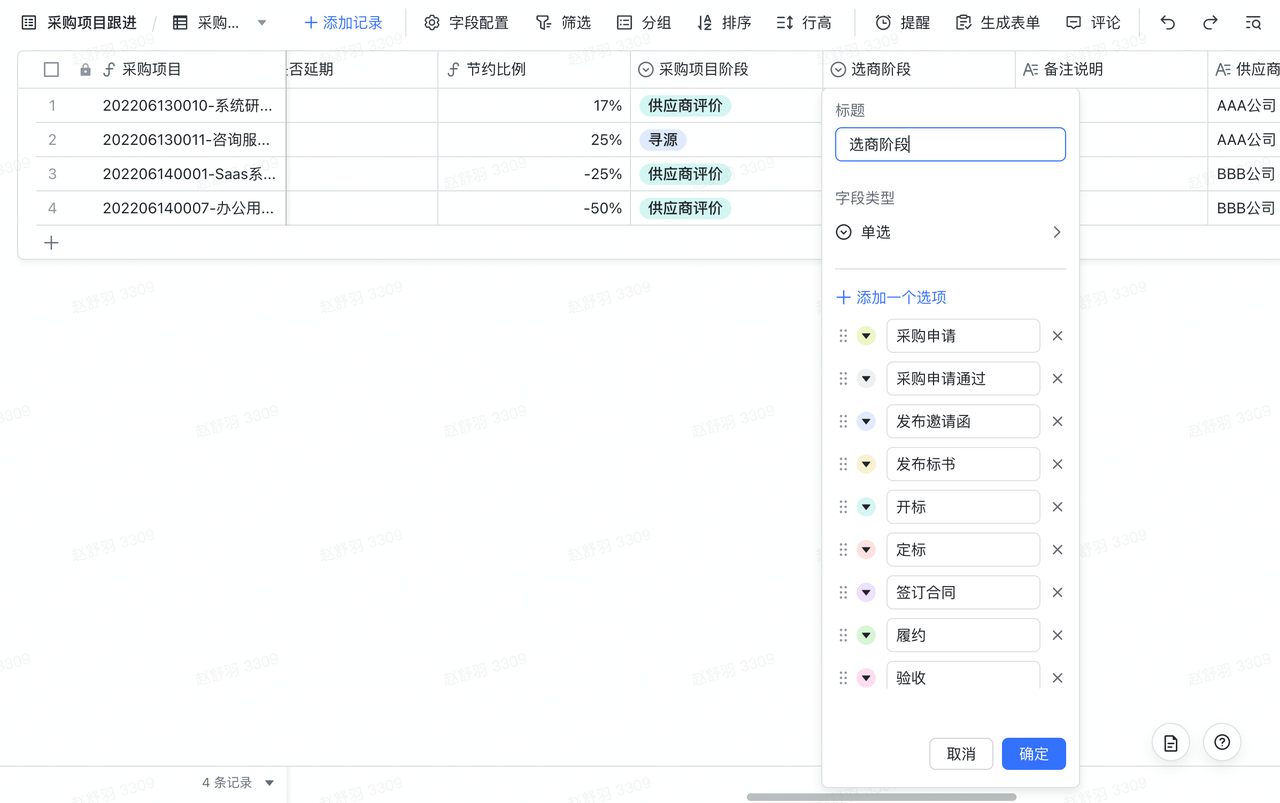The height and width of the screenshot is (803, 1280).
Task: Remove the 开标 option
Action: (x=1057, y=507)
